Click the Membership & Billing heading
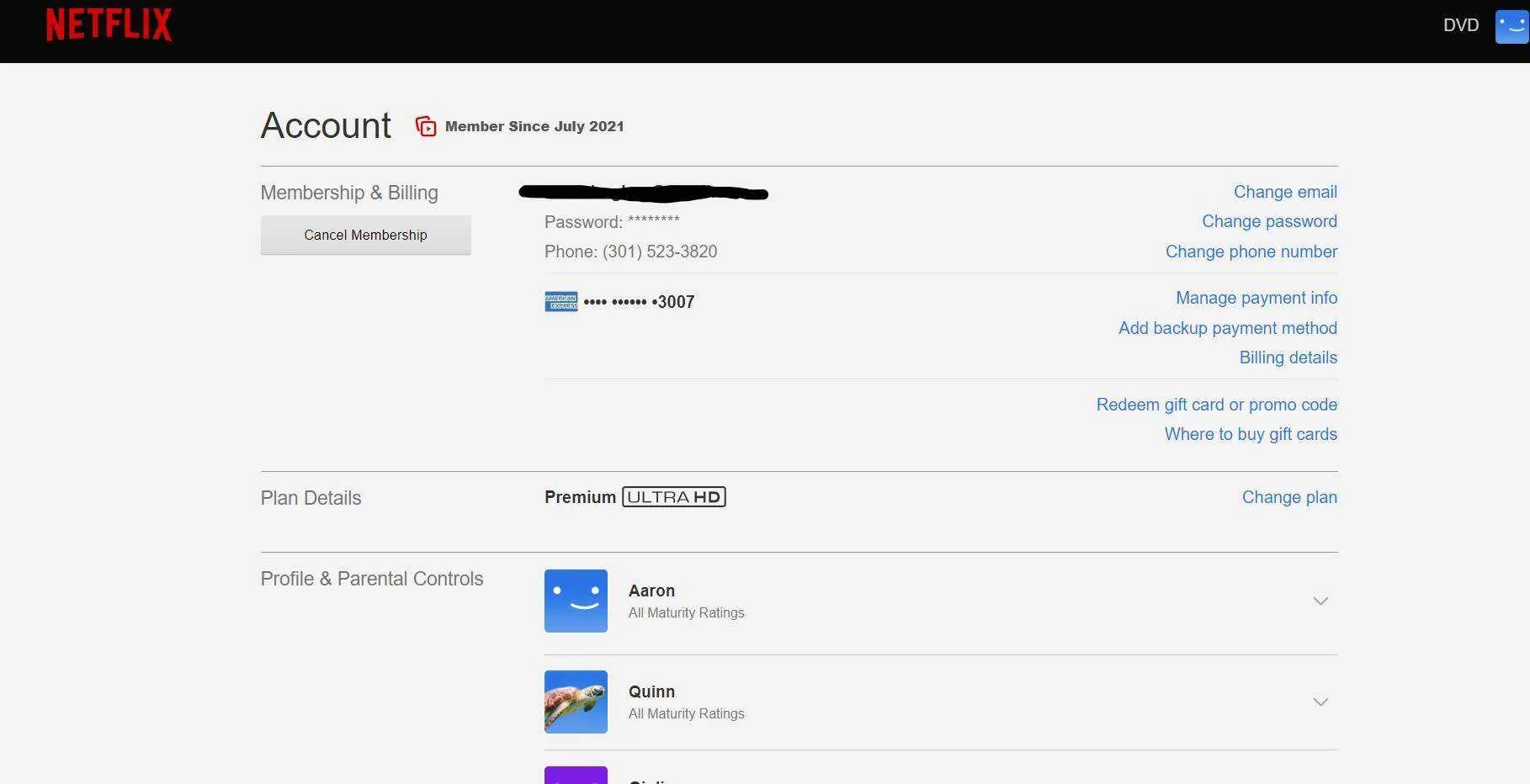 (349, 193)
